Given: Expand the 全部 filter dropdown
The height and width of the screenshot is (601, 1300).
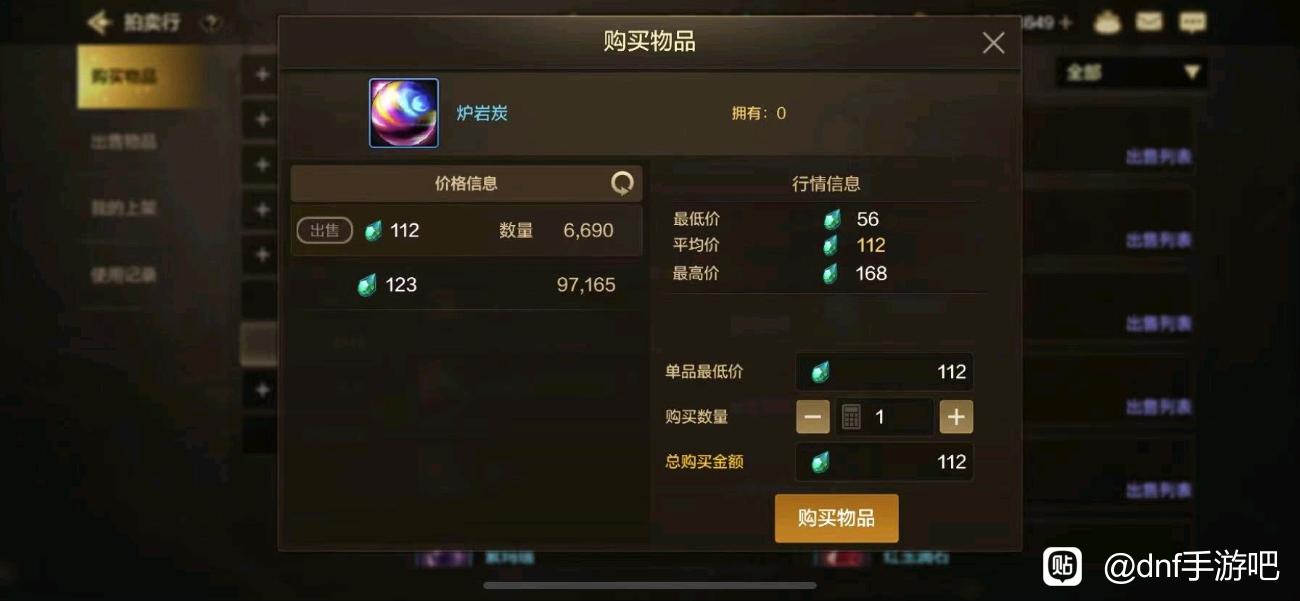Looking at the screenshot, I should pos(1132,72).
